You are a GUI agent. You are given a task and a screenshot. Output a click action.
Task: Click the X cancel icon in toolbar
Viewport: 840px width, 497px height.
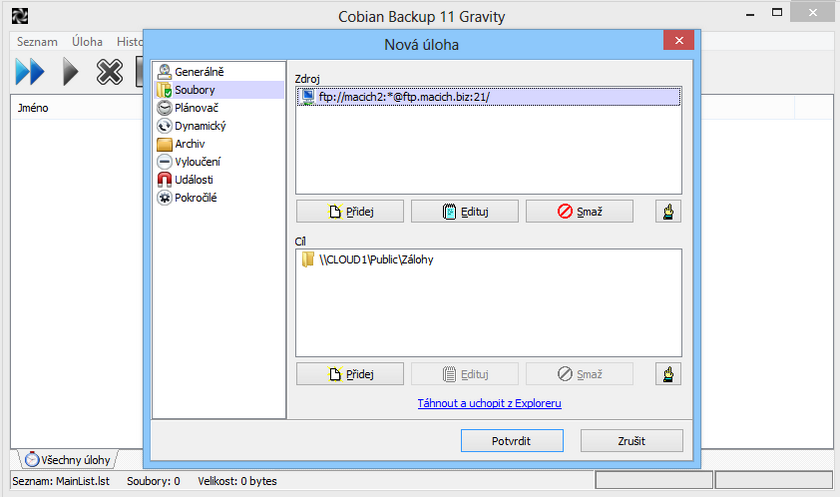tap(109, 73)
